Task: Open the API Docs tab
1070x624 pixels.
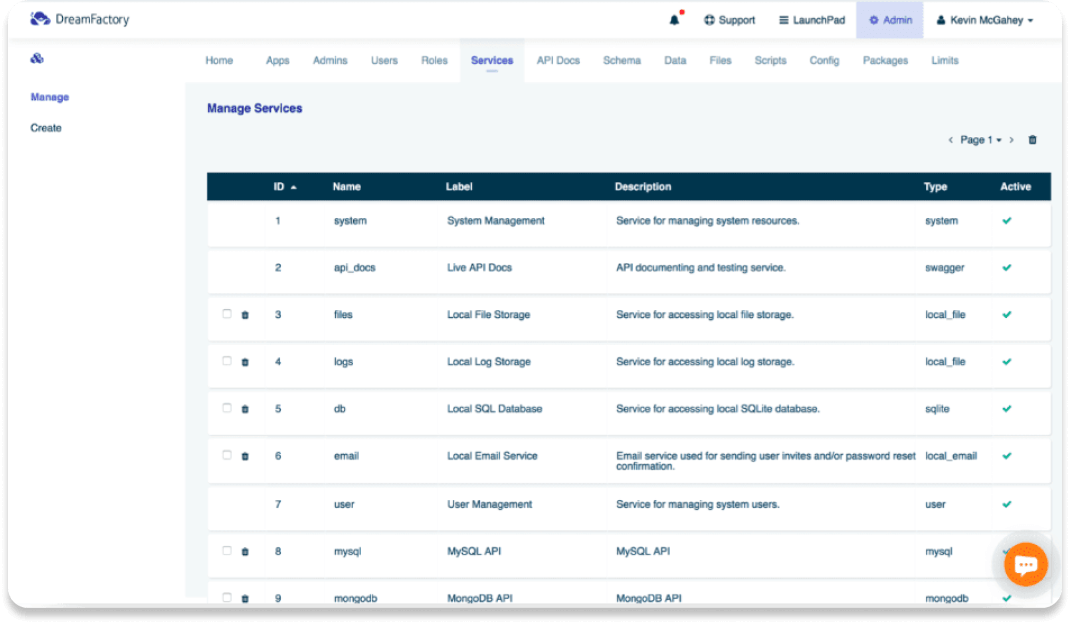Action: click(x=558, y=60)
